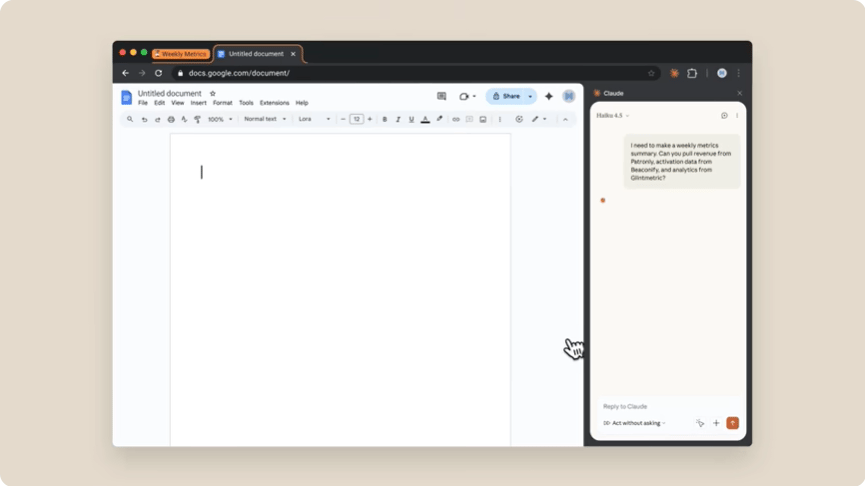Image resolution: width=865 pixels, height=486 pixels.
Task: Click the font size field showing 12
Action: click(356, 119)
